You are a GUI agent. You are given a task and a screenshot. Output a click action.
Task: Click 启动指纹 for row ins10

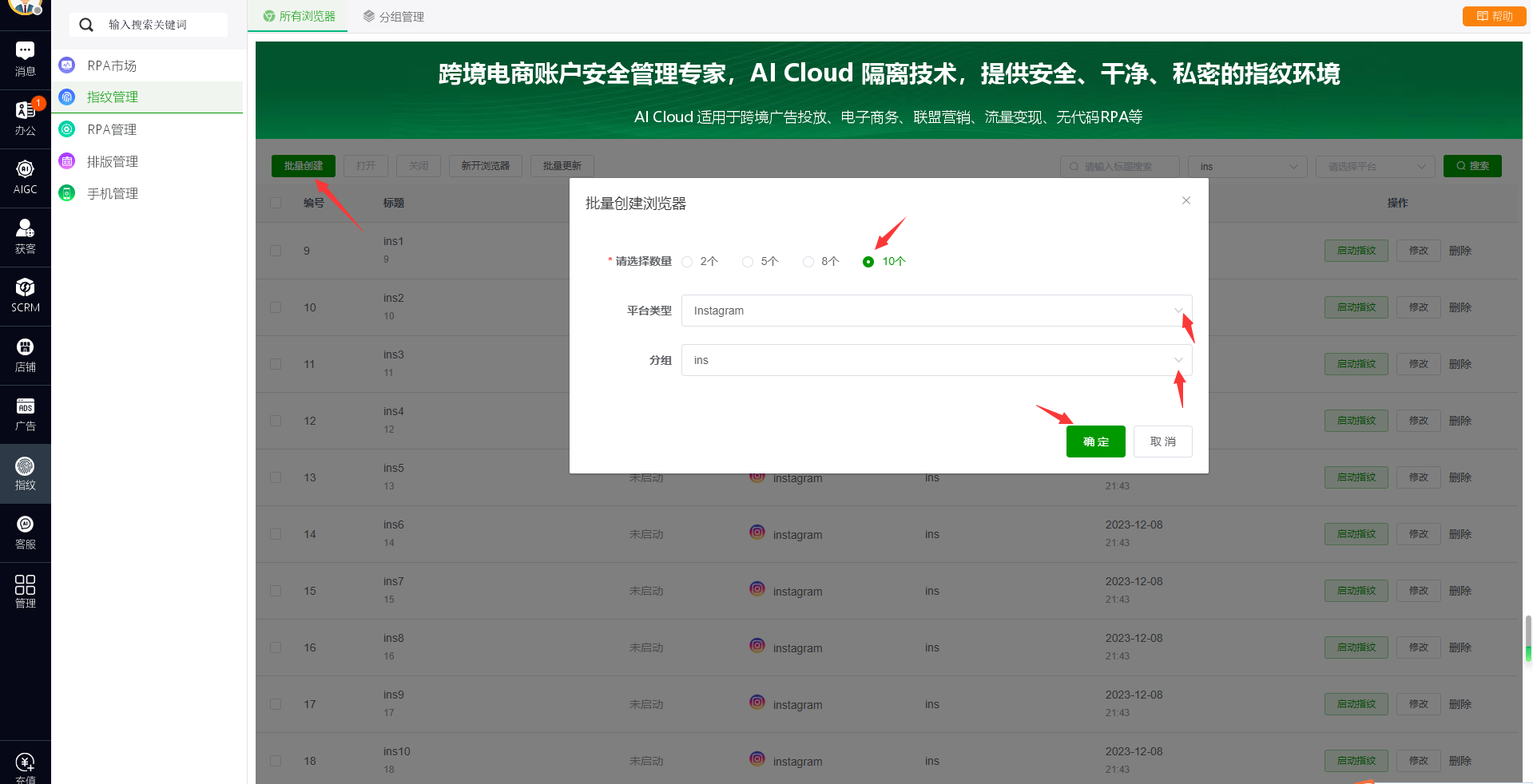(1356, 761)
